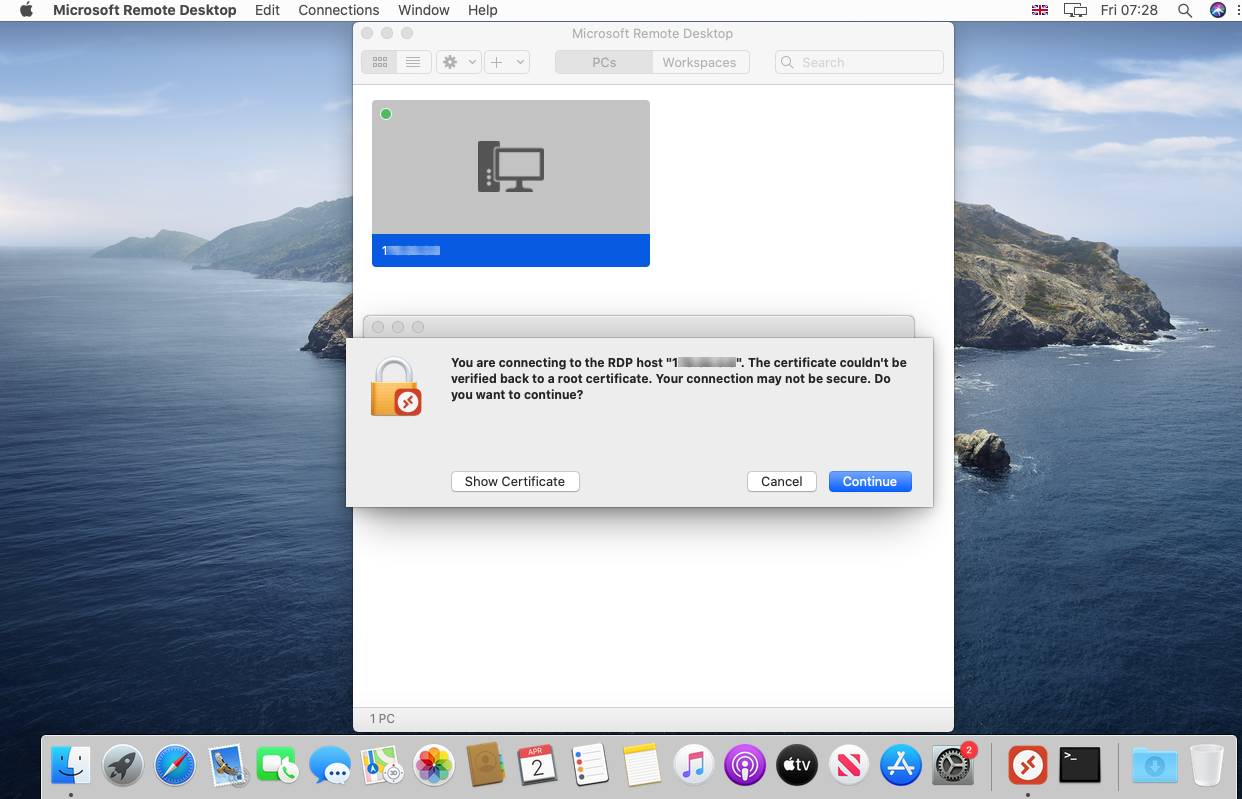Click Microsoft Remote Desktop in the Dock
The height and width of the screenshot is (799, 1242).
pos(1027,766)
